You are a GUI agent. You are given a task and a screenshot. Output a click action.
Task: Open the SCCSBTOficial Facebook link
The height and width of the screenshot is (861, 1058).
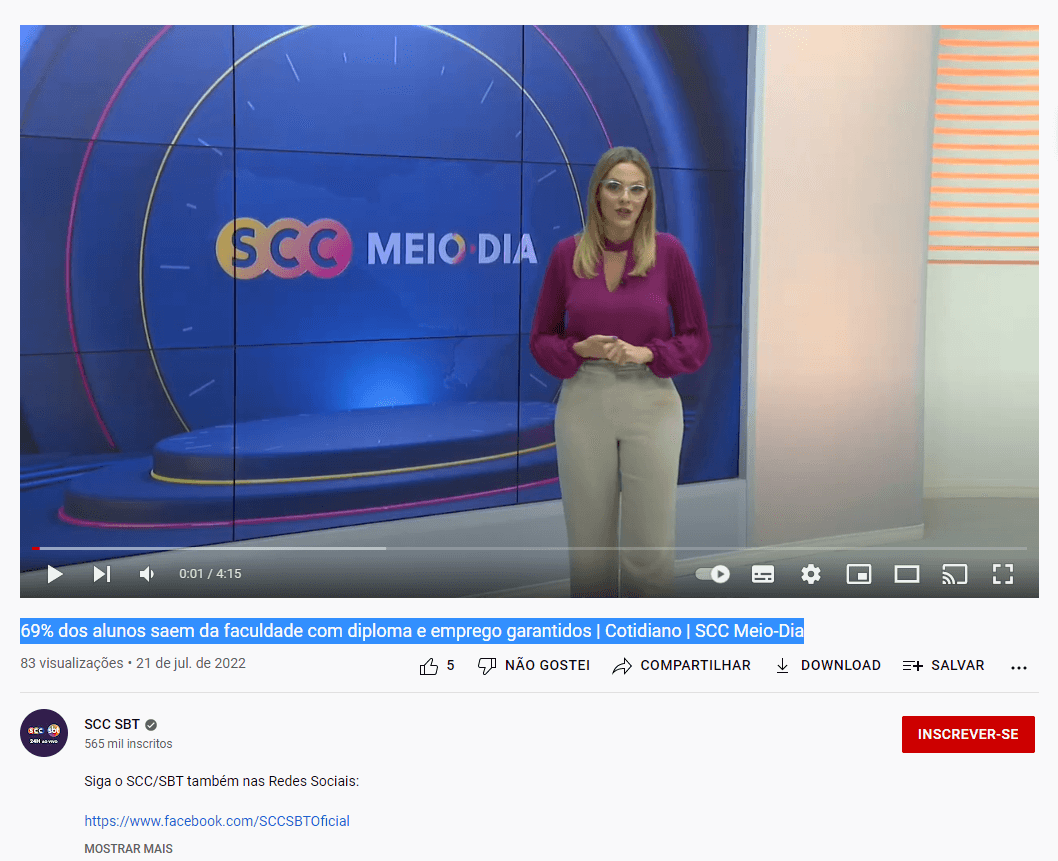point(217,821)
